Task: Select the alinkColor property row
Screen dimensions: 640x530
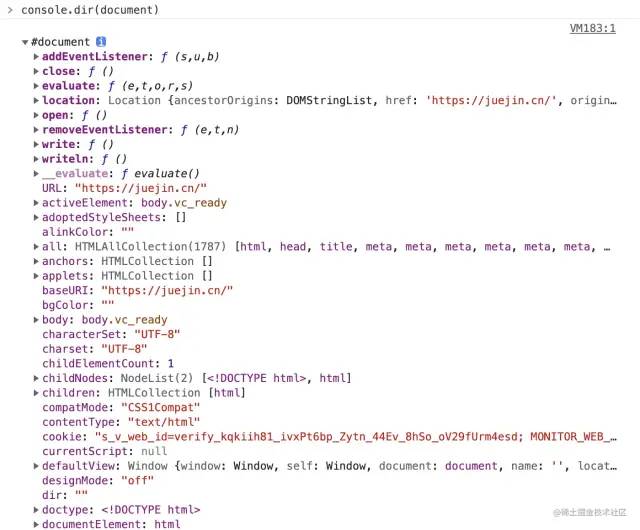Action: (x=88, y=232)
